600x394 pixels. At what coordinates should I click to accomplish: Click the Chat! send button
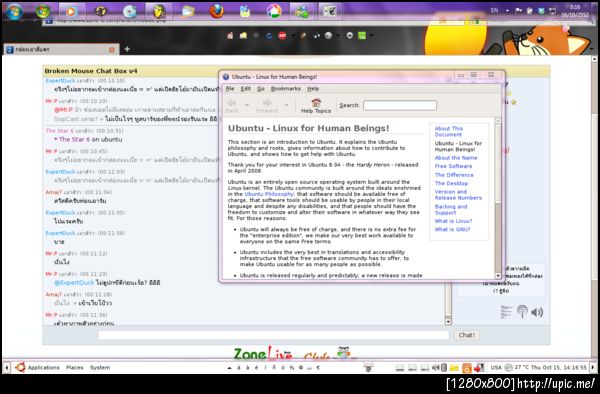pyautogui.click(x=466, y=335)
